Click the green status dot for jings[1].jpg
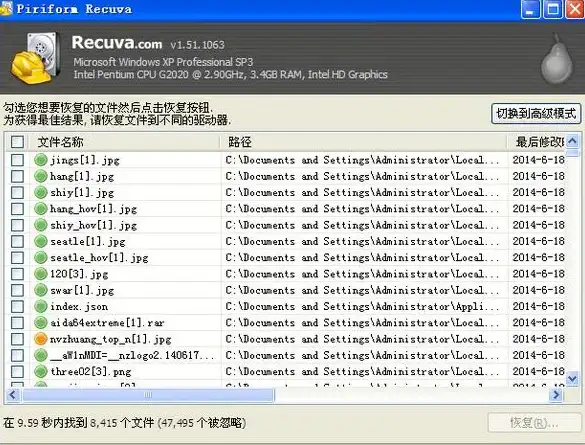The width and height of the screenshot is (585, 445). tap(41, 160)
